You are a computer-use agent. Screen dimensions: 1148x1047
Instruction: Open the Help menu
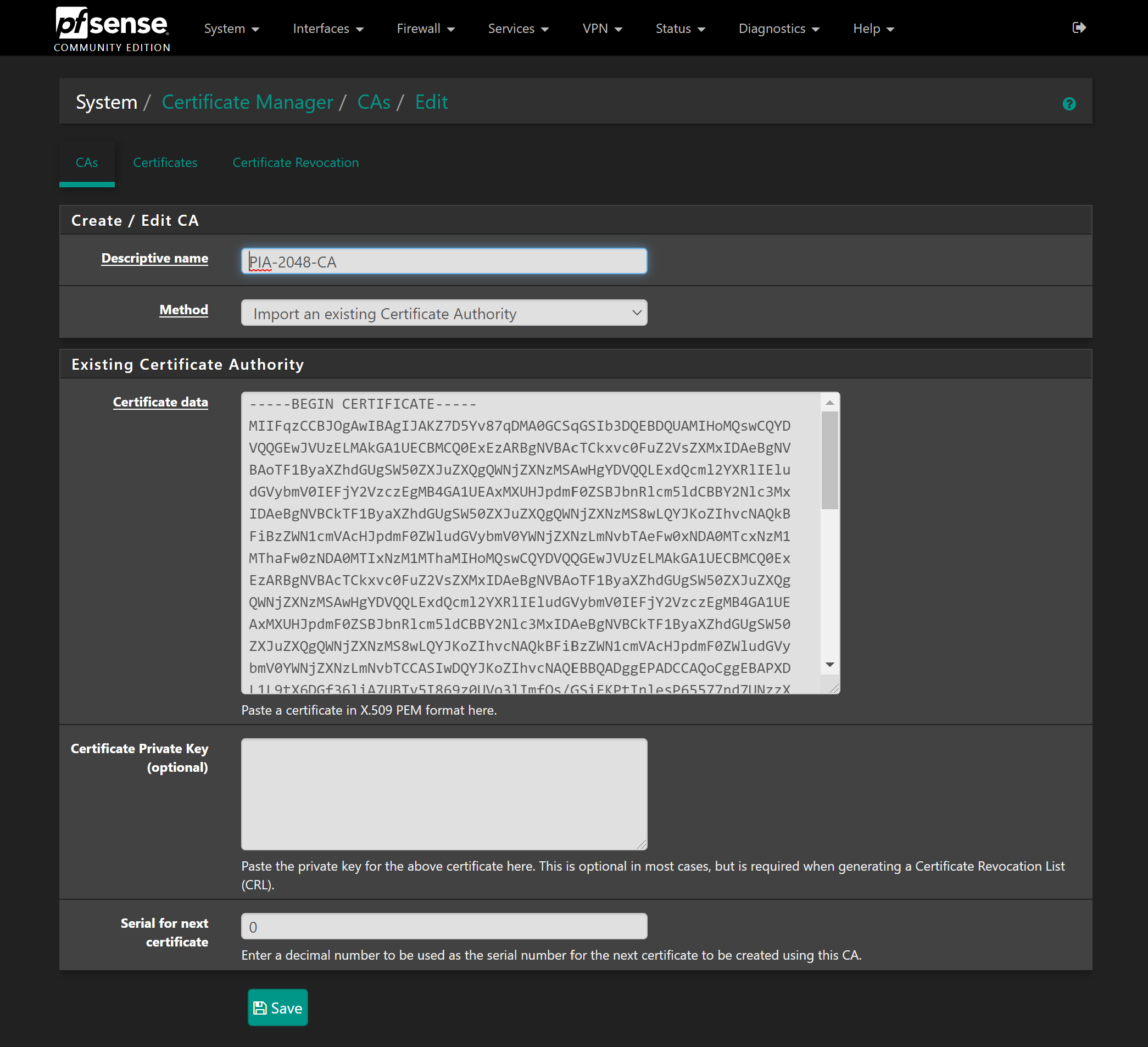[873, 29]
